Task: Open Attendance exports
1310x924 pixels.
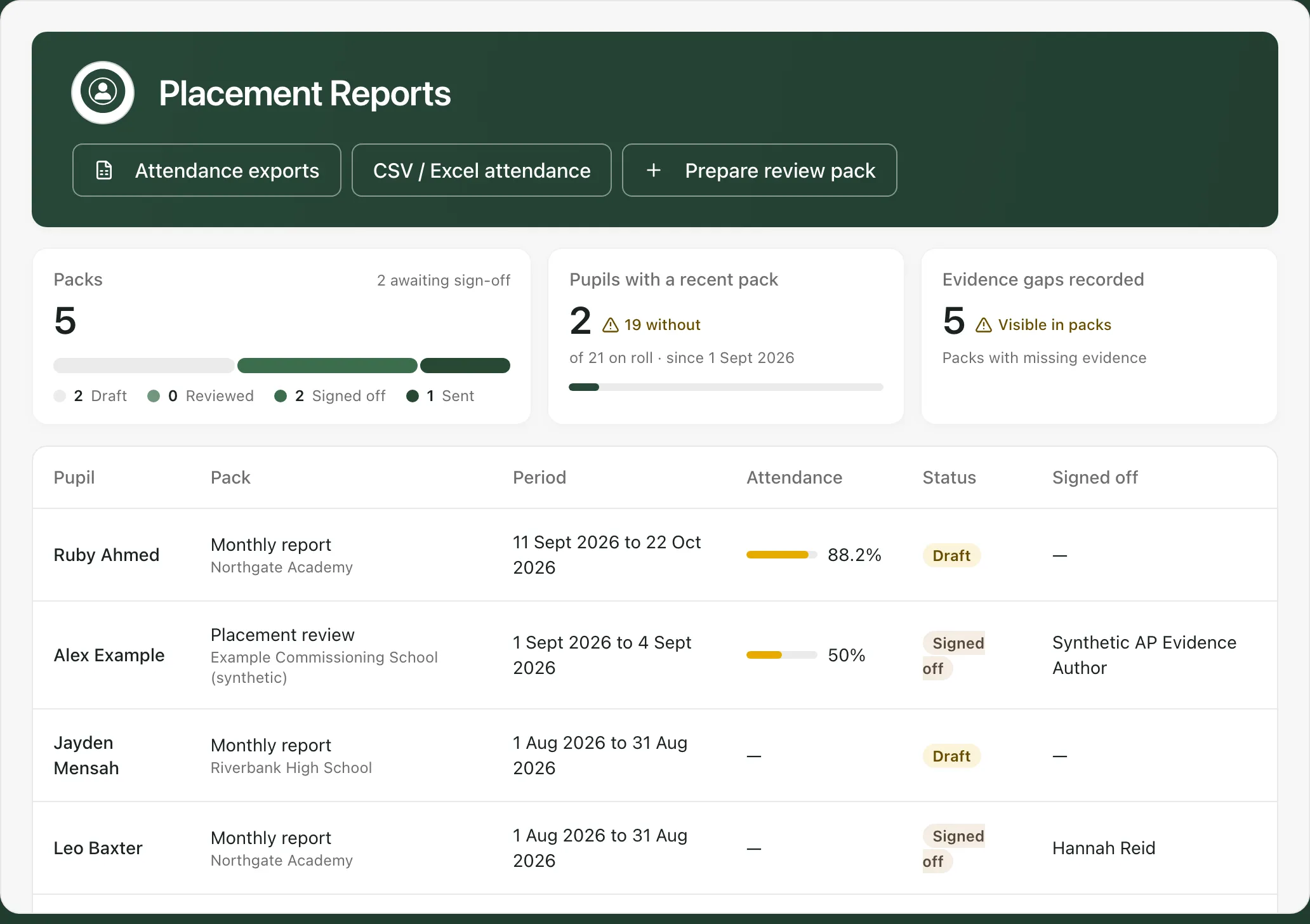Action: pos(207,170)
